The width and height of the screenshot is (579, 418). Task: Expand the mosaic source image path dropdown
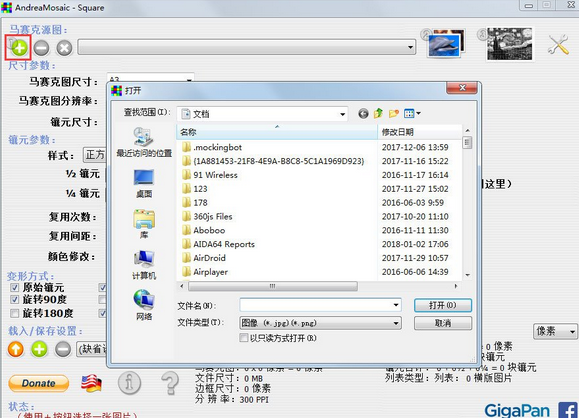click(410, 47)
